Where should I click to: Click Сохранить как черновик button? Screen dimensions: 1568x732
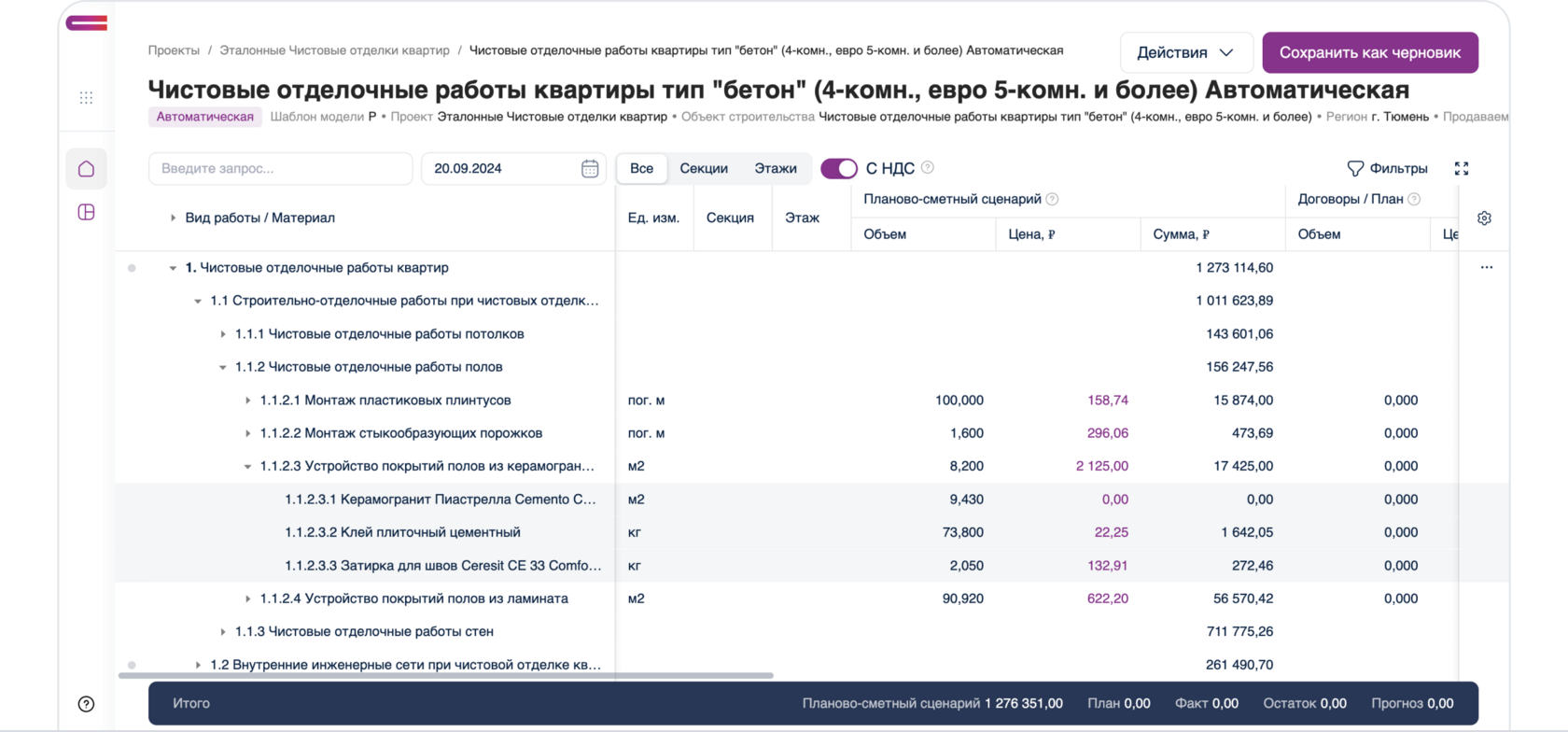(x=1370, y=52)
